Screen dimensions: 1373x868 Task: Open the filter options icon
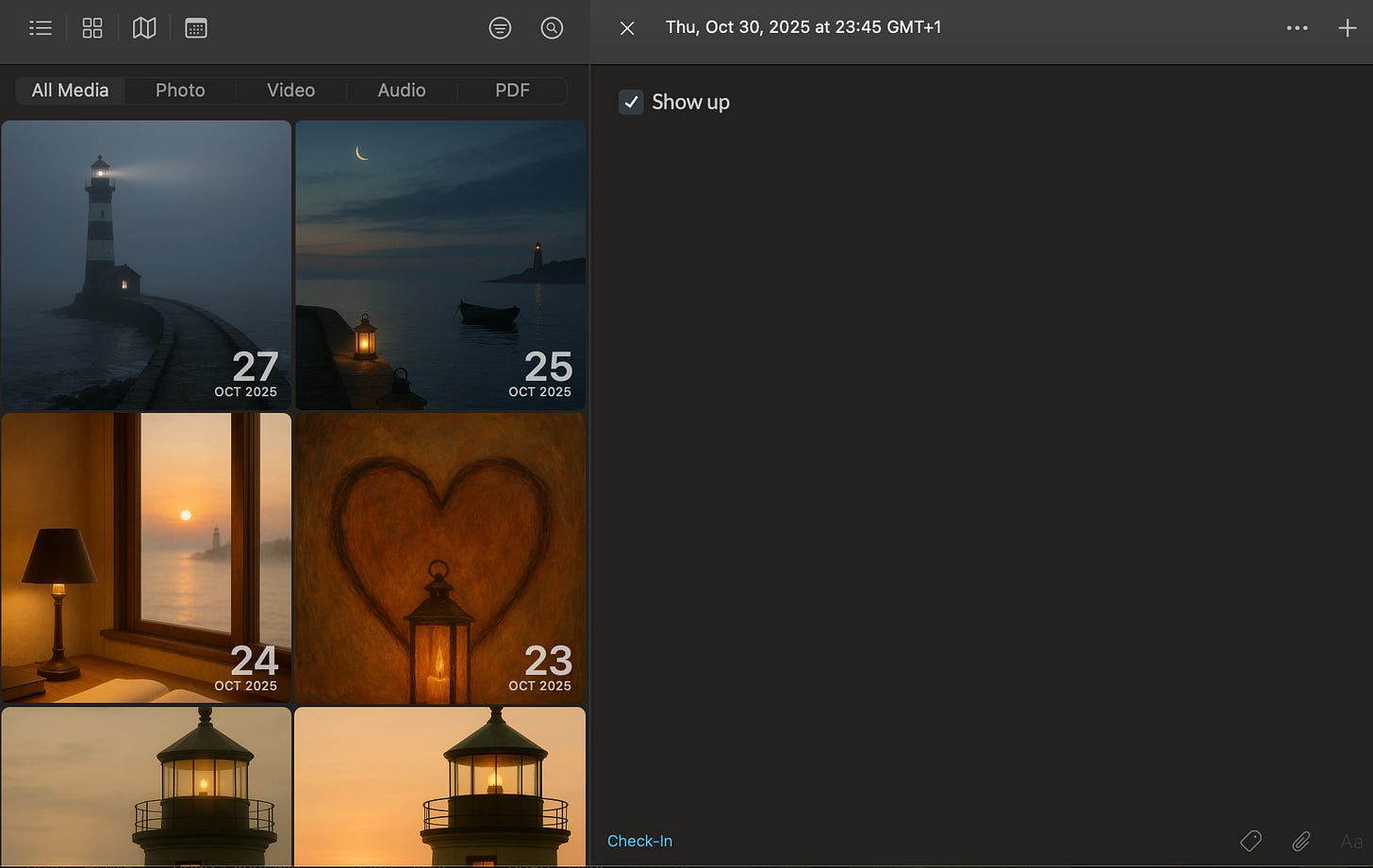[x=500, y=28]
